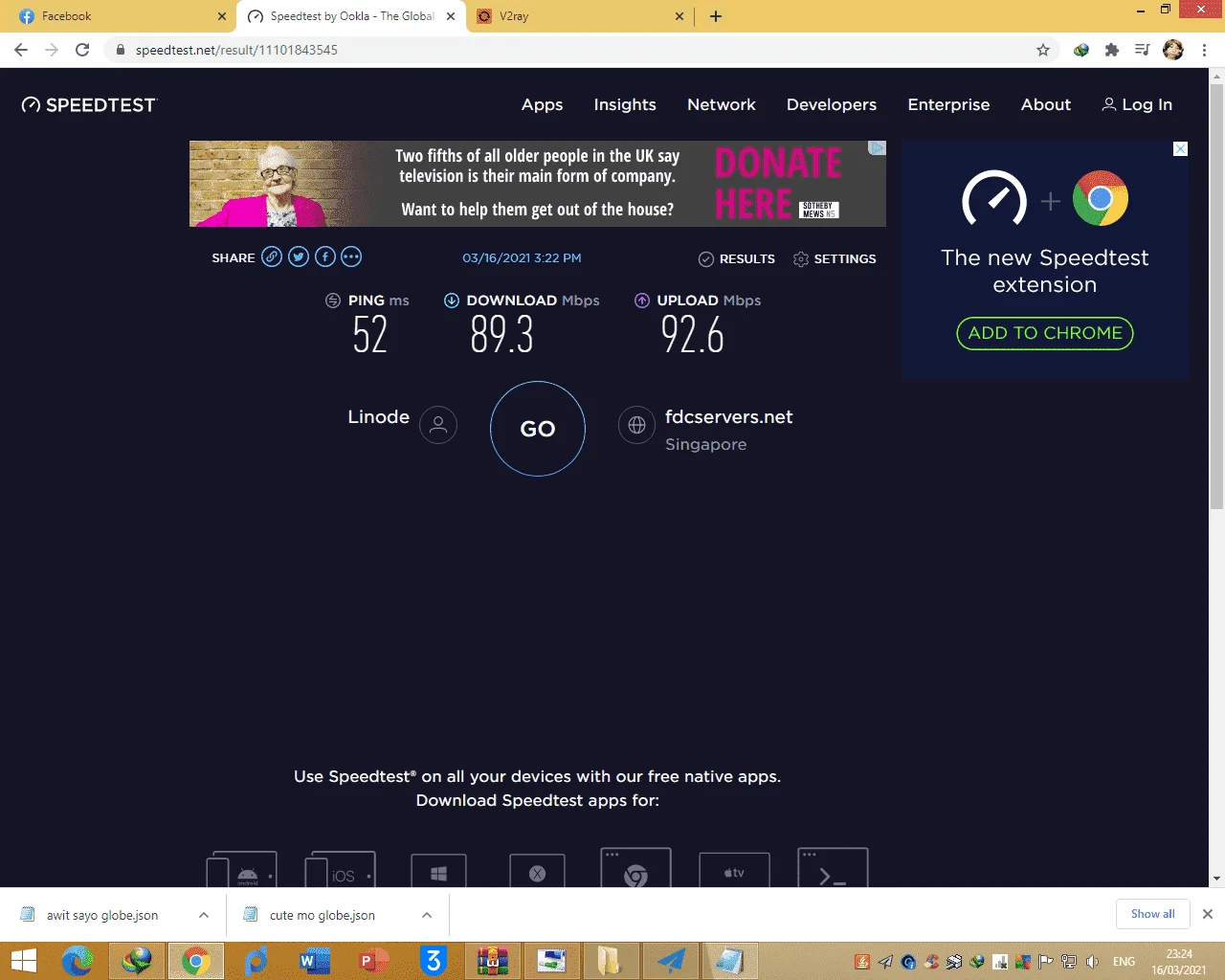Open Microsoft Word from the taskbar
Viewport: 1225px width, 980px height.
(x=315, y=961)
